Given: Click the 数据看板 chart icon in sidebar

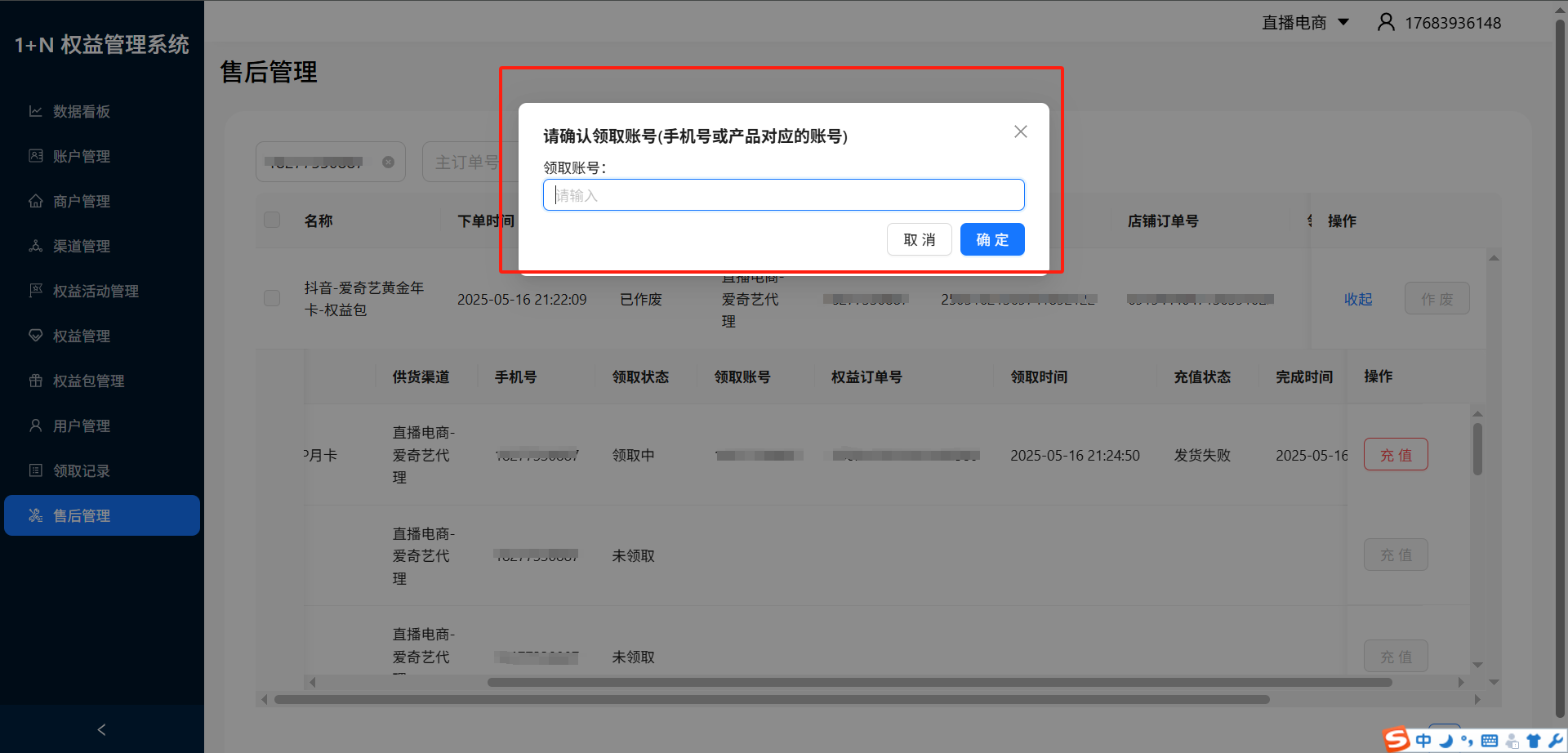Looking at the screenshot, I should click(x=36, y=111).
